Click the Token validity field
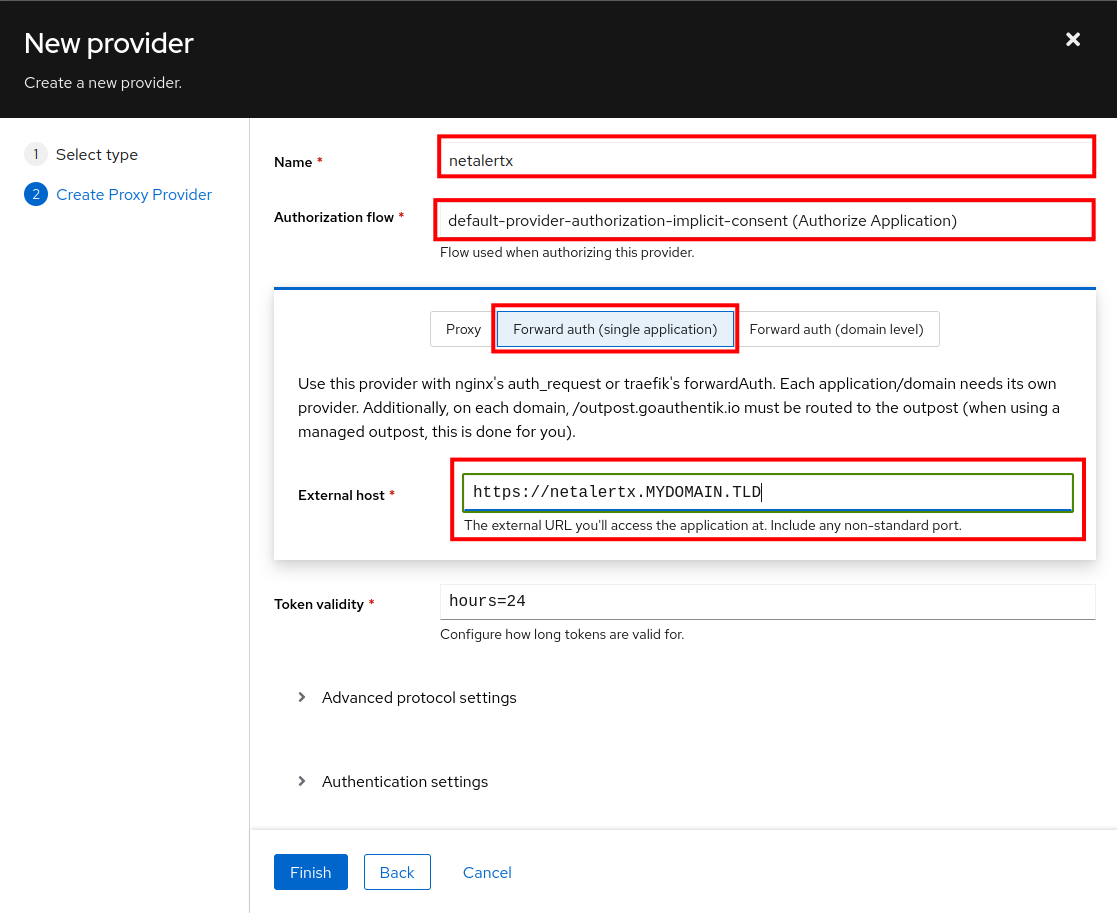The width and height of the screenshot is (1117, 913). click(765, 600)
